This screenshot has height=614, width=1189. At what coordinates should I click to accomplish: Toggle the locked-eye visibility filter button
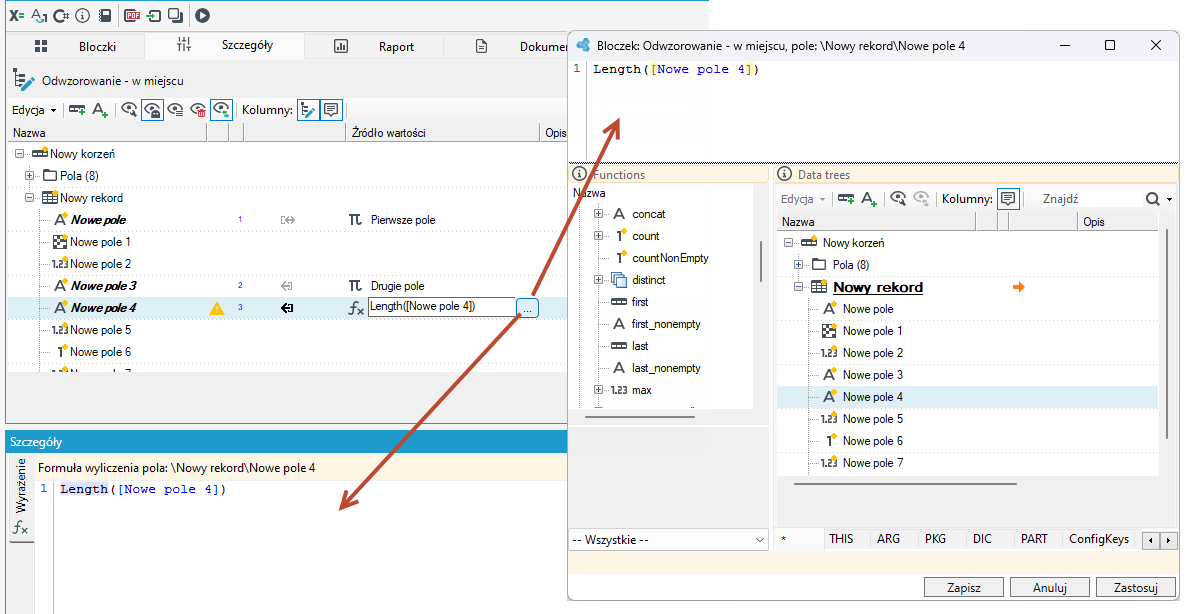[x=152, y=110]
